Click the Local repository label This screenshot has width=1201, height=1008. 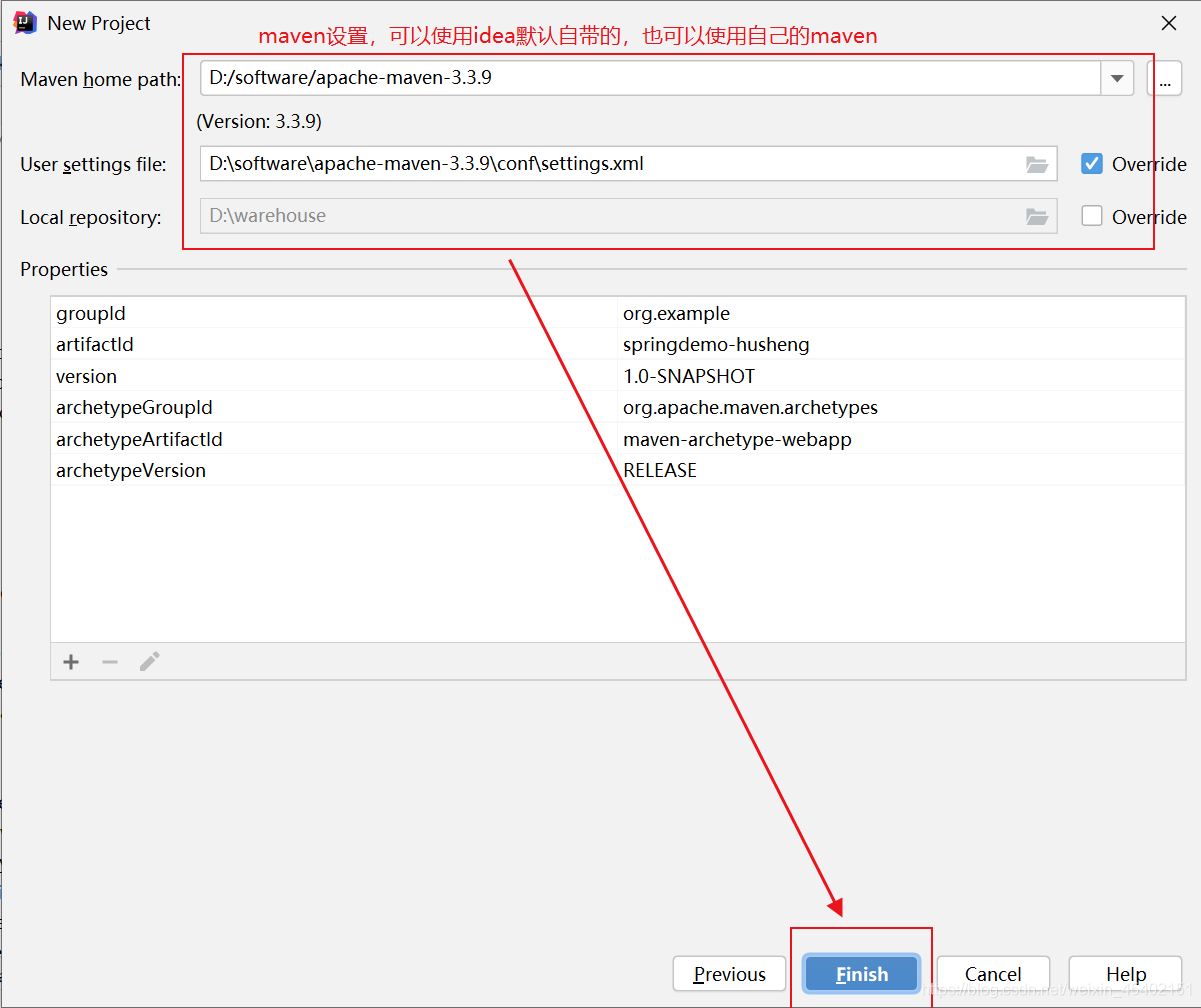91,217
